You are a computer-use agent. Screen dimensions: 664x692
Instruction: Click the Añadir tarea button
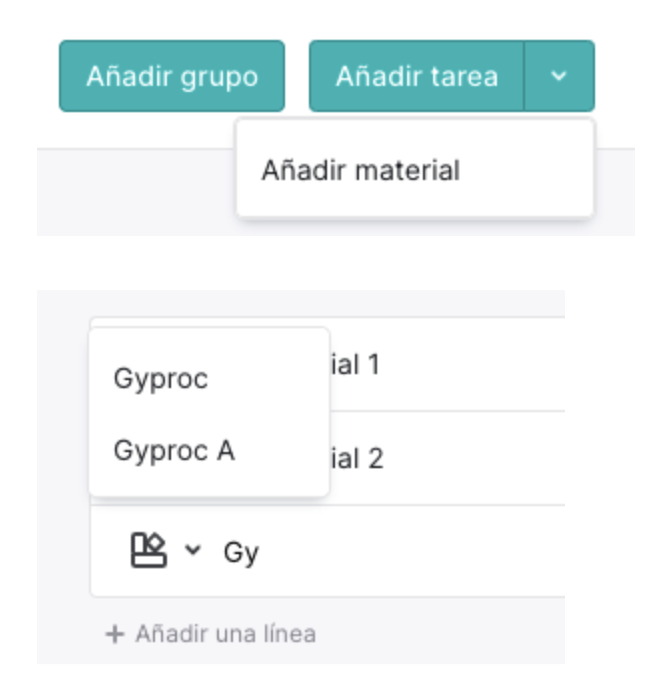coord(416,76)
